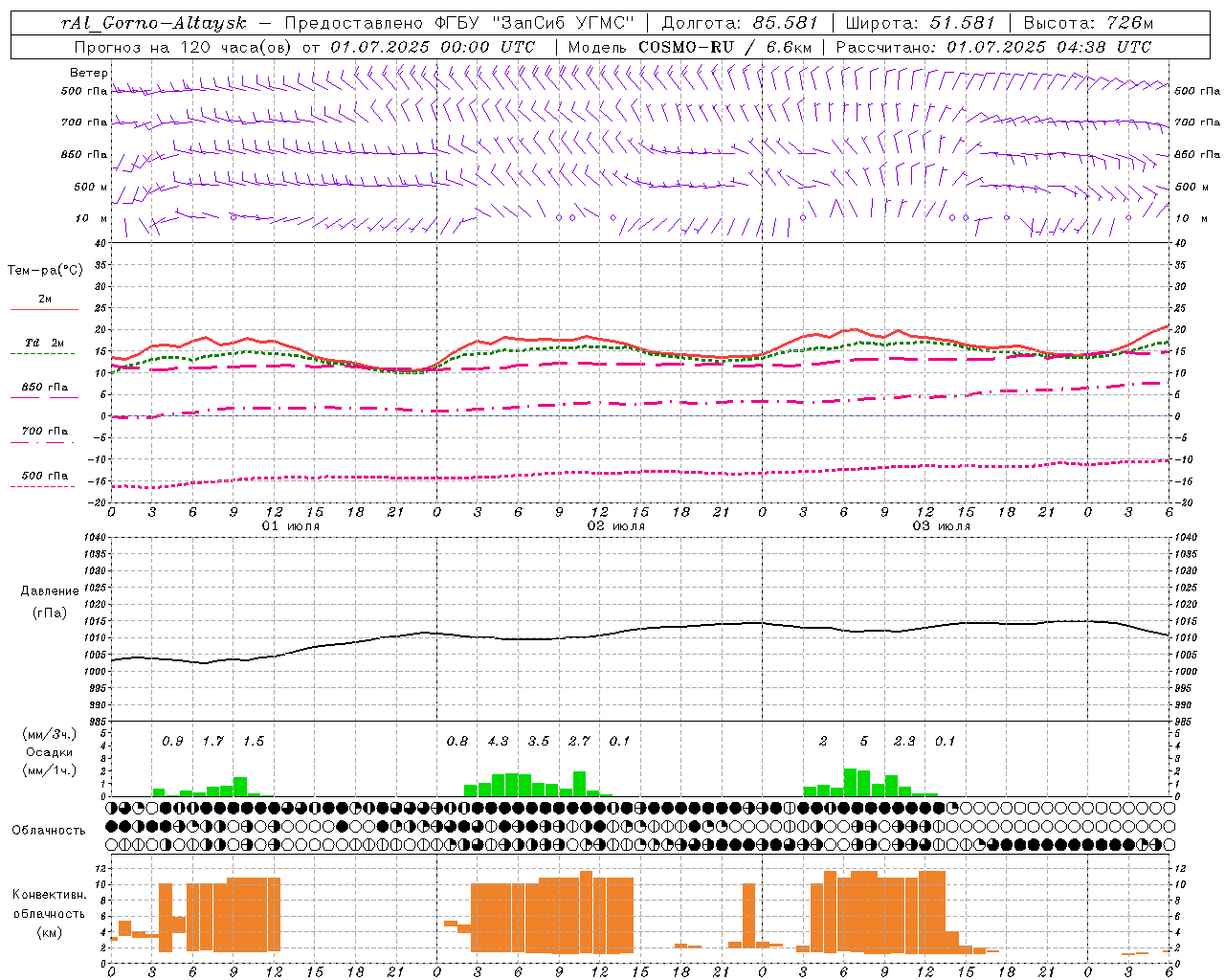Viewport: 1225px width, 980px height.
Task: Click the 5 three-hour precipitation value
Action: tap(864, 741)
